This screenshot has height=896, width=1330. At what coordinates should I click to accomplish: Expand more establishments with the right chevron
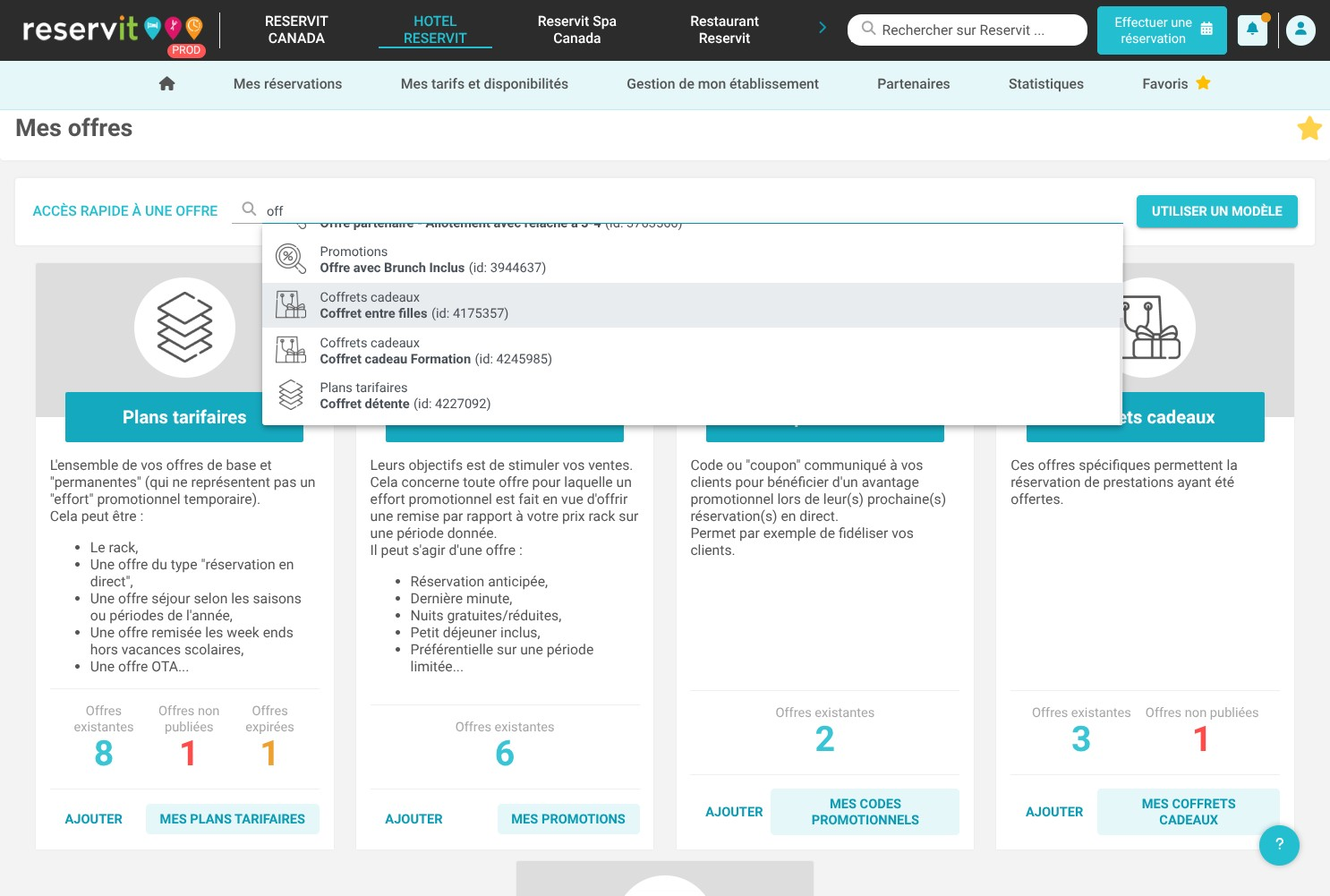[x=823, y=28]
